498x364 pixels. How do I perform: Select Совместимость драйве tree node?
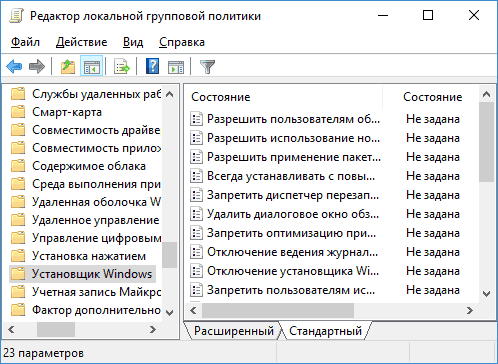click(96, 130)
